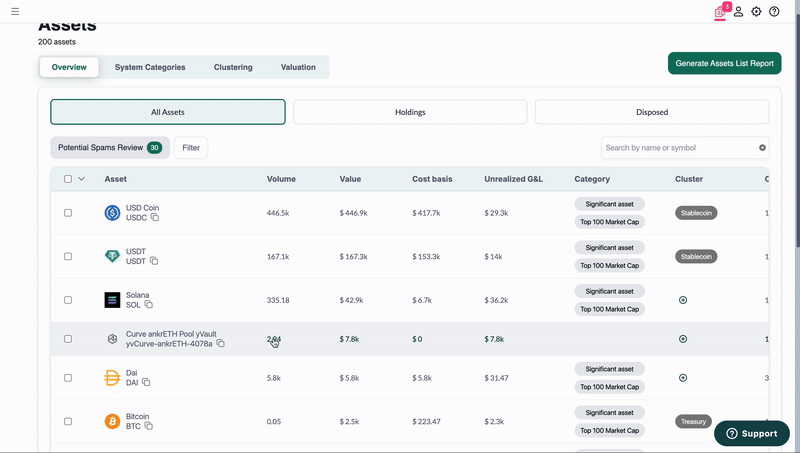800x453 pixels.
Task: Click USD Coin's Significant asset tag
Action: (x=610, y=204)
